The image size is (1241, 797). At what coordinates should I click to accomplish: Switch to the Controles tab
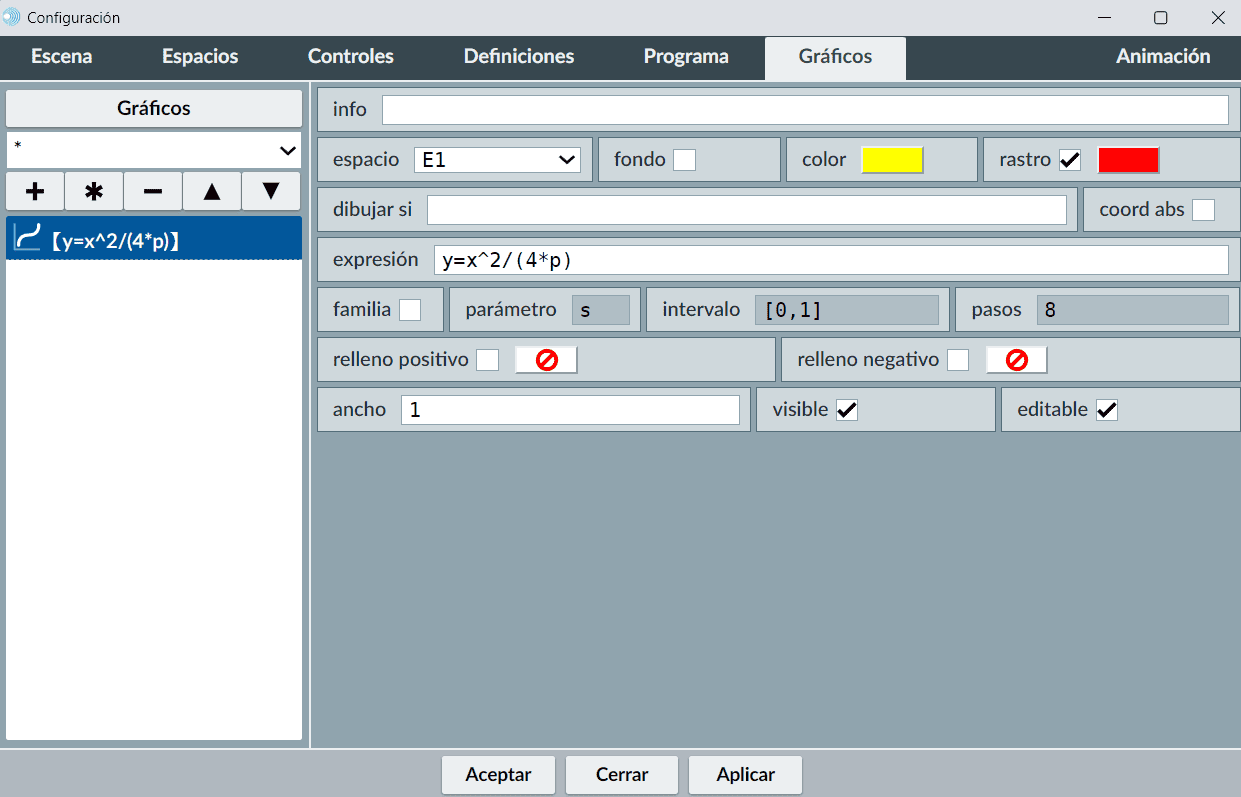(350, 57)
